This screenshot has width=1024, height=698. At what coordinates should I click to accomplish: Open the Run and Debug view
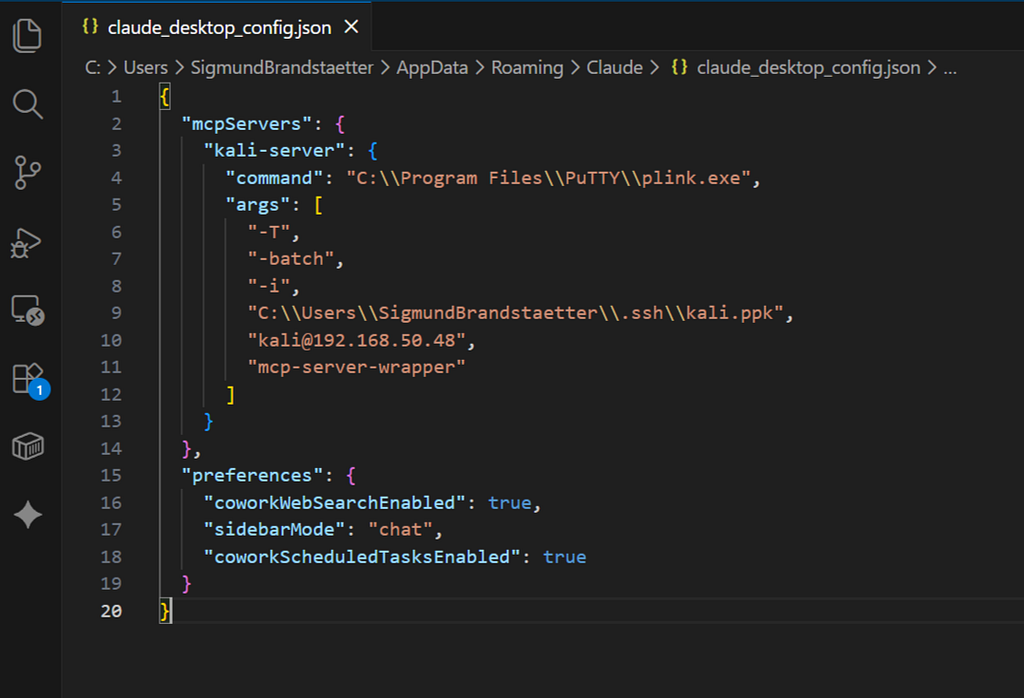(x=26, y=243)
